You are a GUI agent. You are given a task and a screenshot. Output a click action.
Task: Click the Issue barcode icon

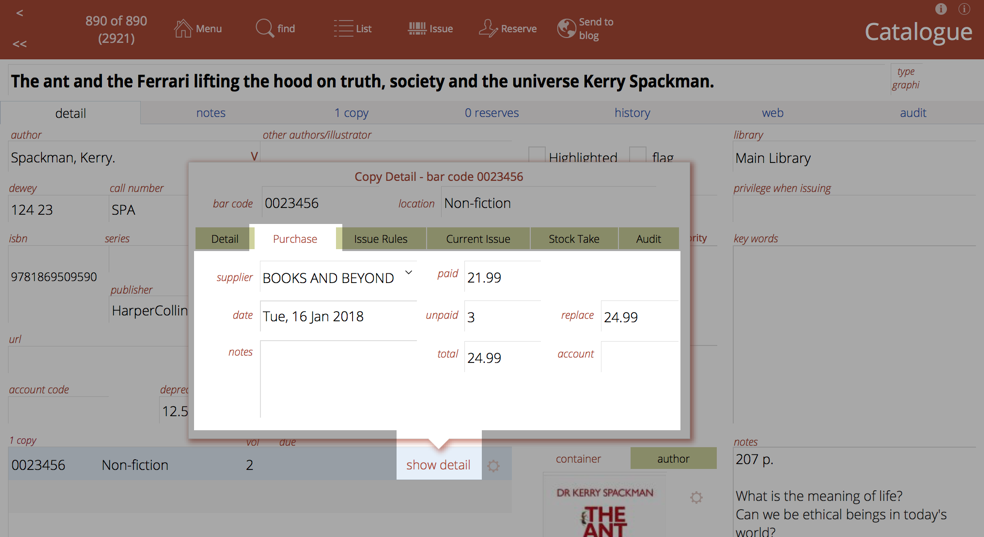[x=417, y=29]
